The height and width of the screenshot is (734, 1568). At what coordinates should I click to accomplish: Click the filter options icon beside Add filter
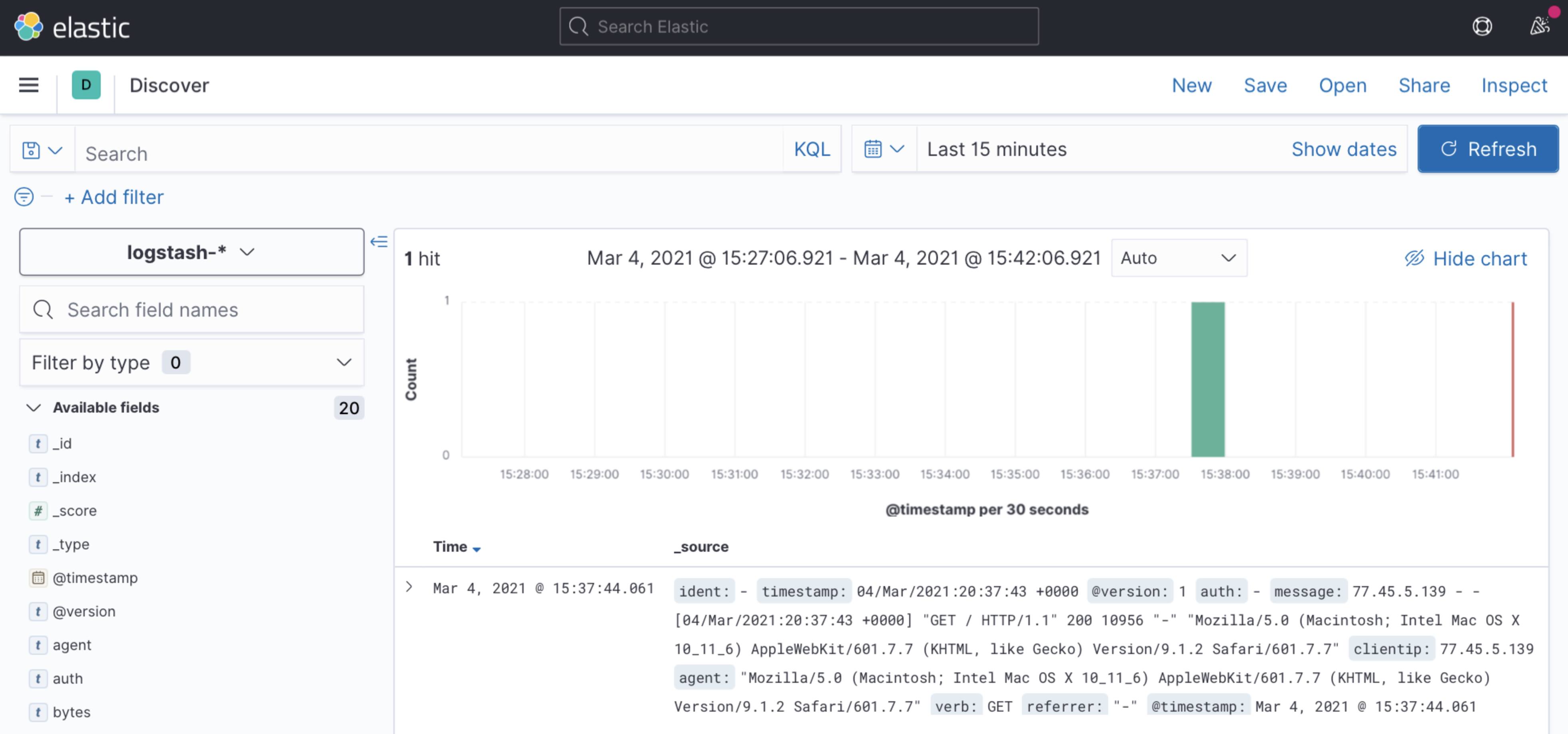pos(24,197)
